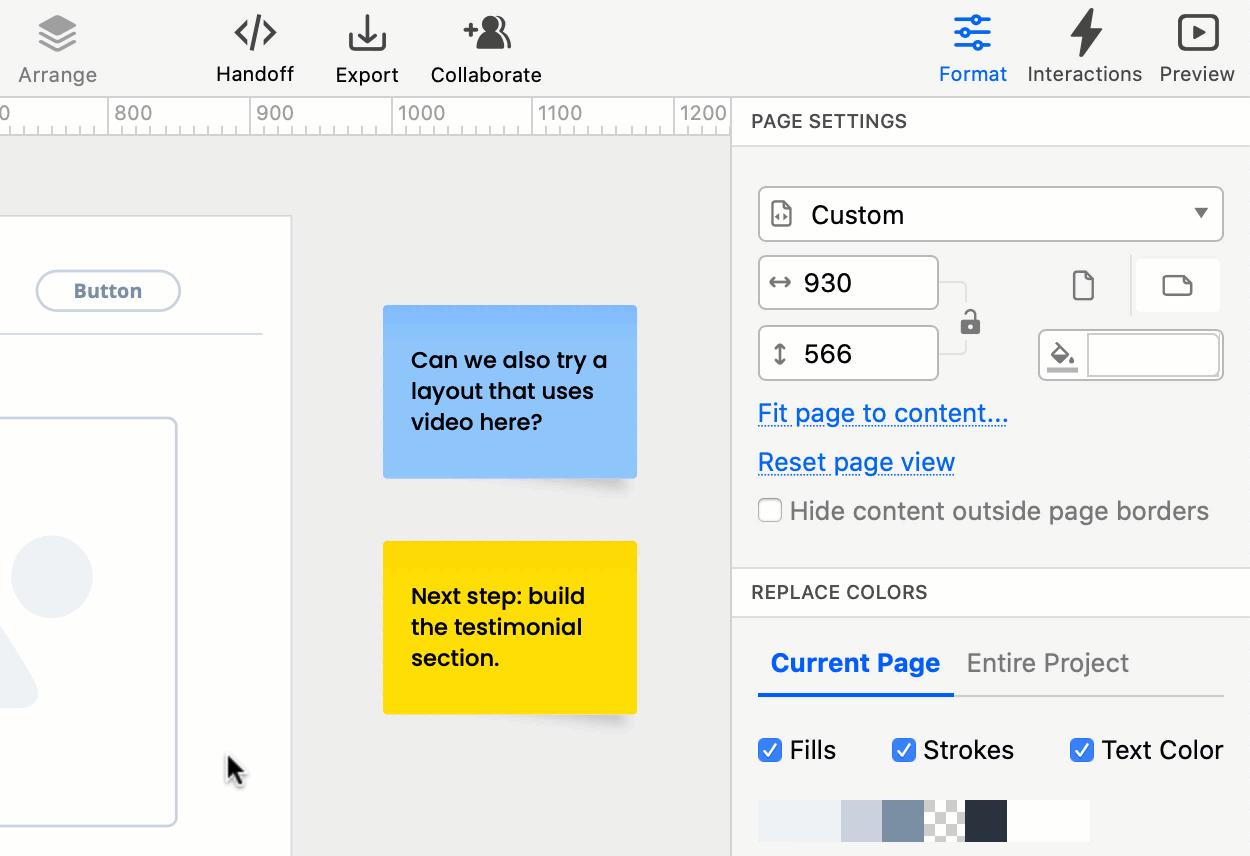Viewport: 1250px width, 856px height.
Task: Select the Current Page tab
Action: pos(854,663)
